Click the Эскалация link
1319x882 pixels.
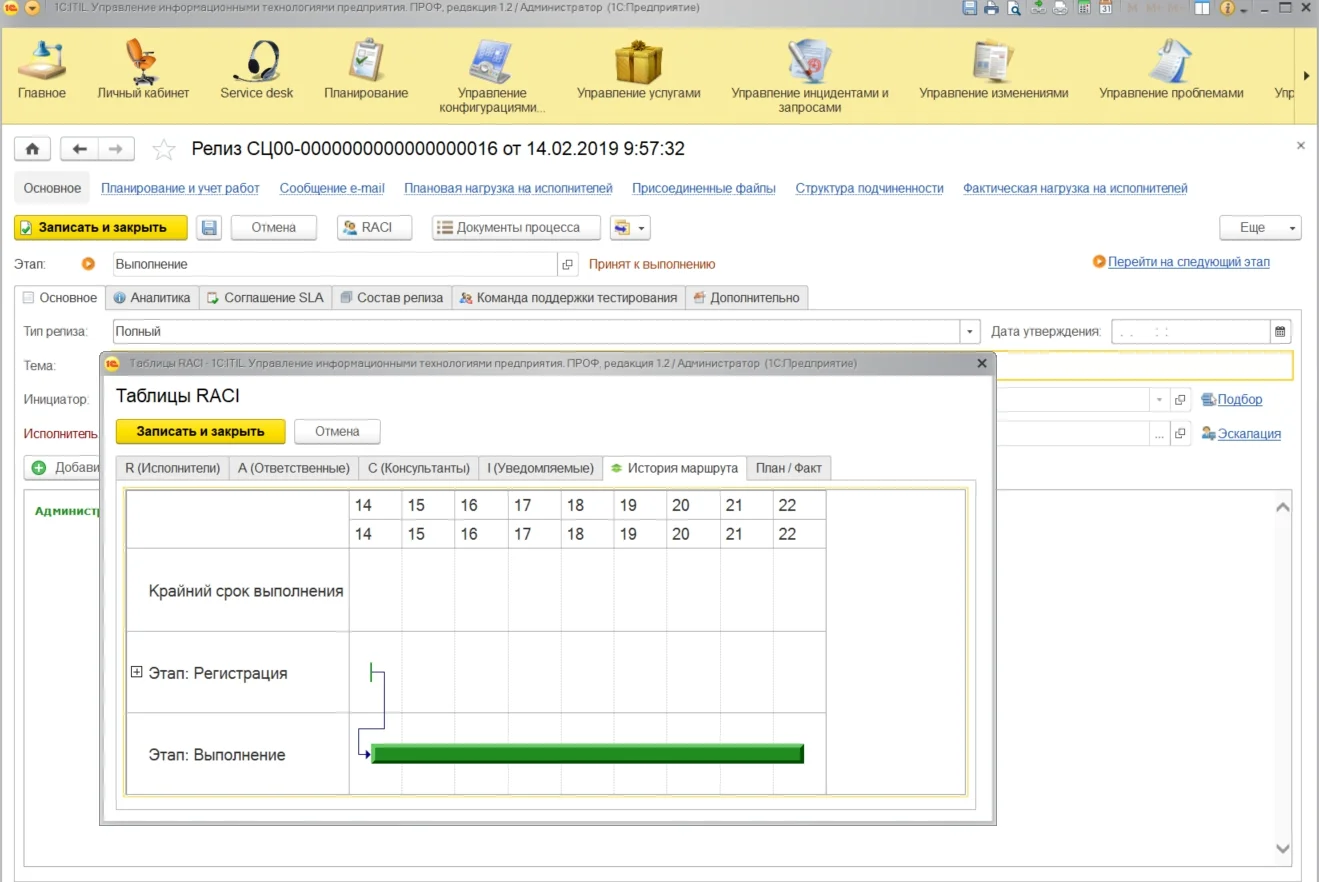pyautogui.click(x=1249, y=434)
